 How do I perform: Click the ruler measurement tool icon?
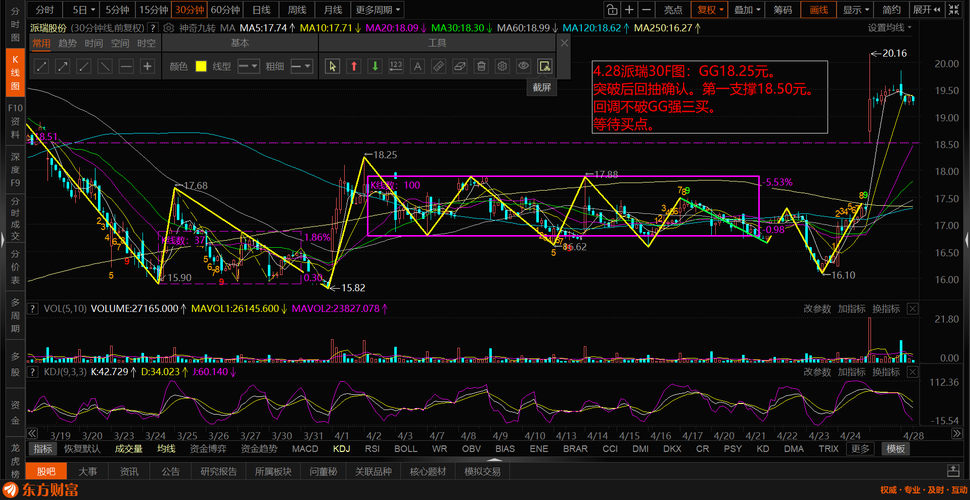click(438, 66)
